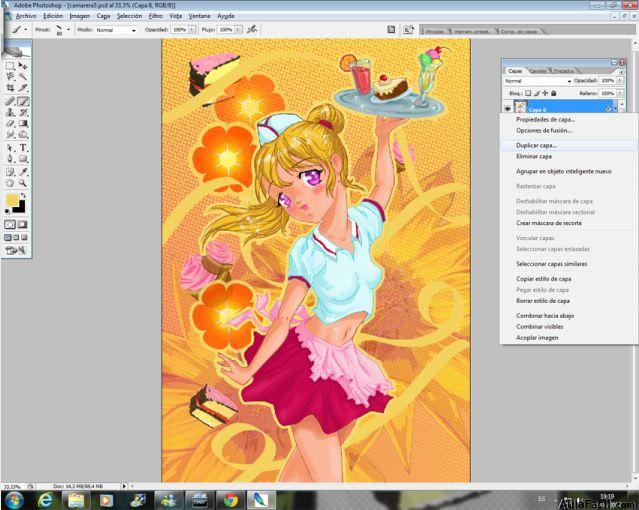Choose Combinar visibles in context menu
The width and height of the screenshot is (639, 510).
[x=540, y=327]
